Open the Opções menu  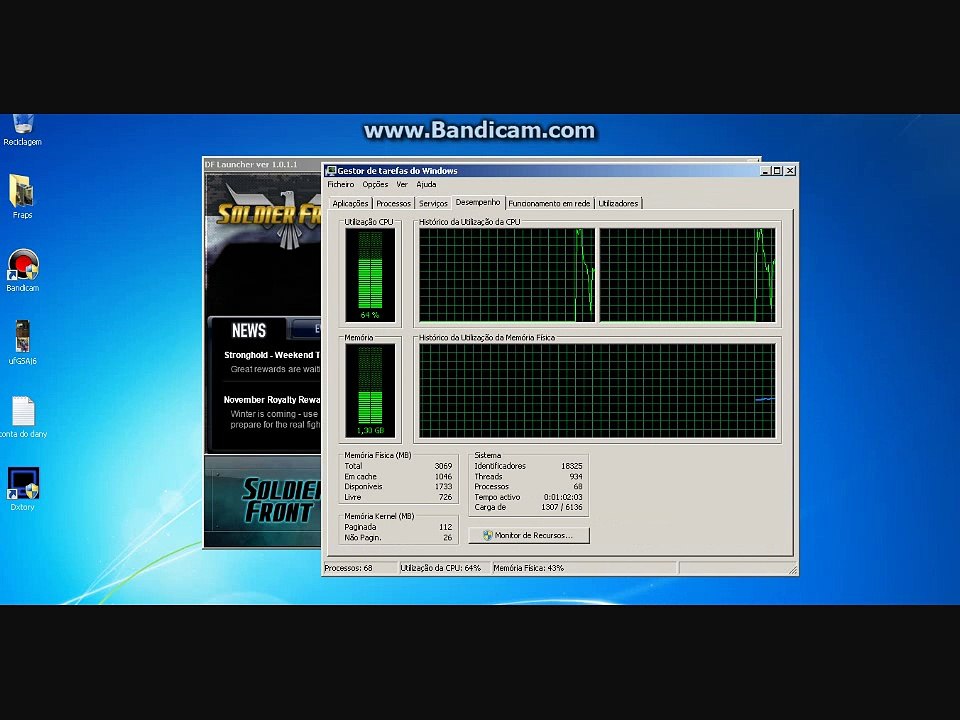point(375,184)
